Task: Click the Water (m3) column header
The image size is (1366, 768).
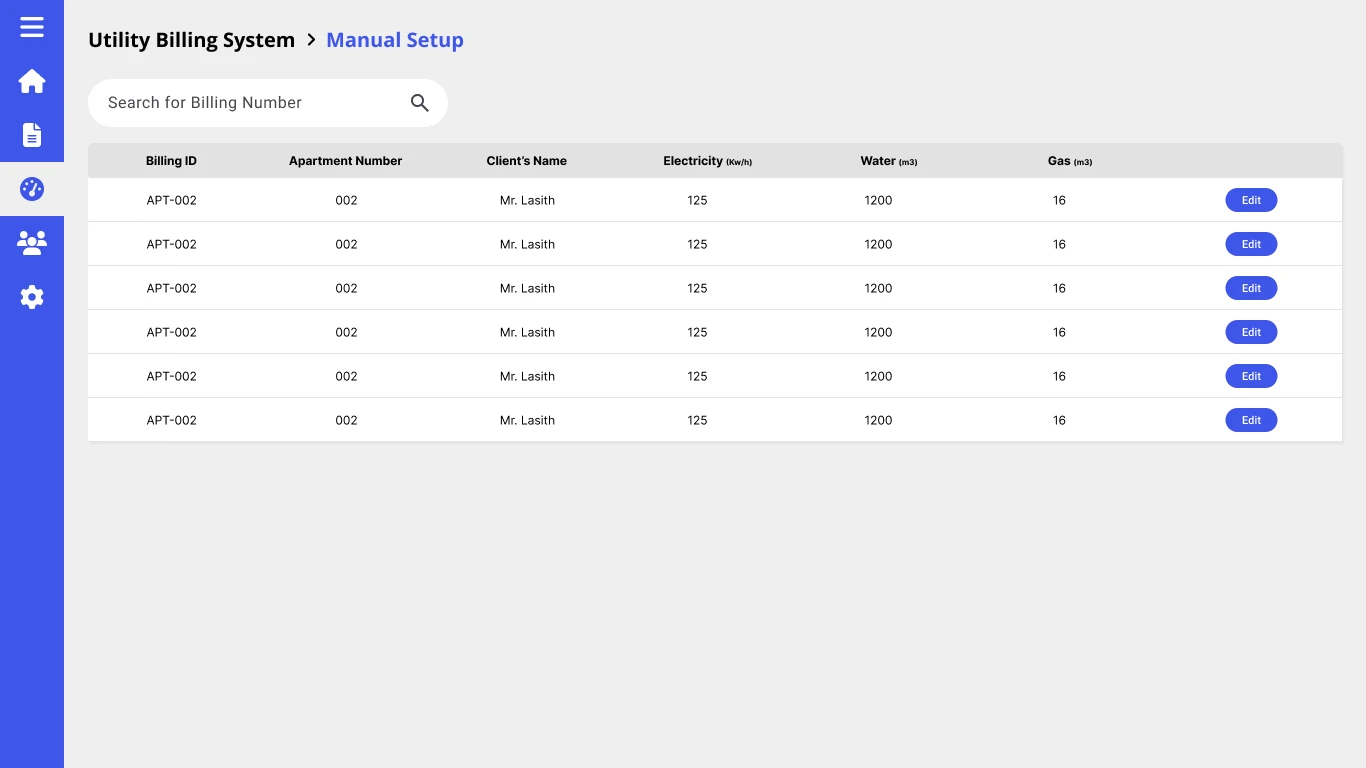Action: click(x=889, y=161)
